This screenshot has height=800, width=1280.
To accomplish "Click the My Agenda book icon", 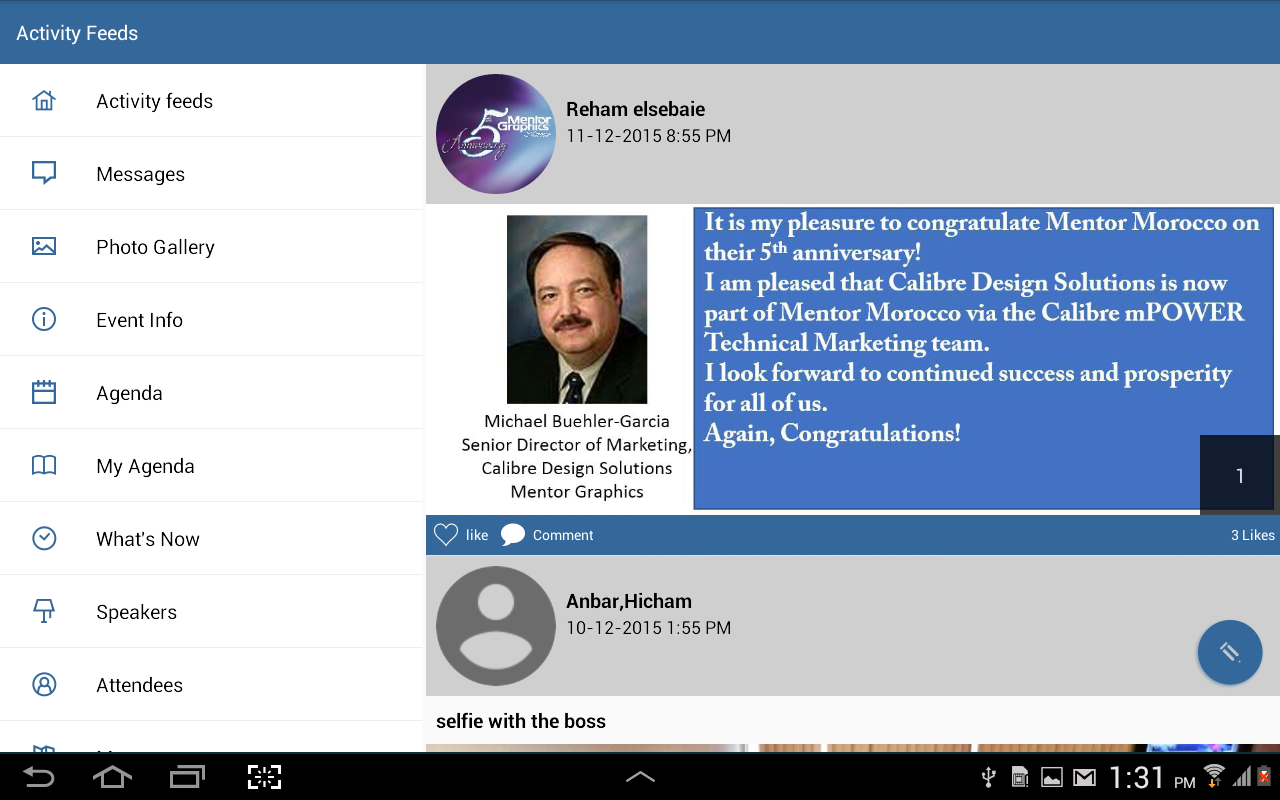I will click(44, 465).
